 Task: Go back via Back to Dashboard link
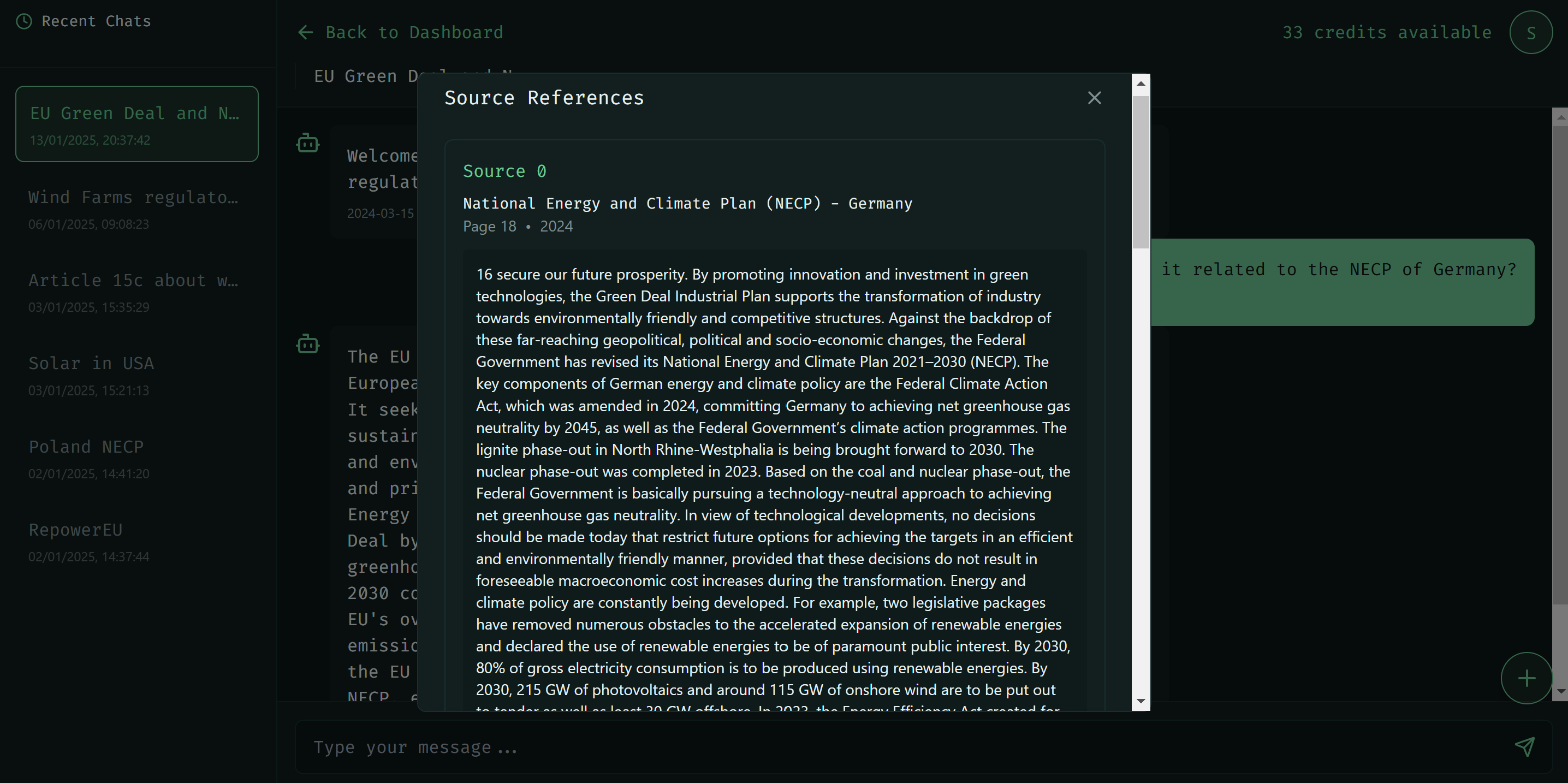(414, 32)
